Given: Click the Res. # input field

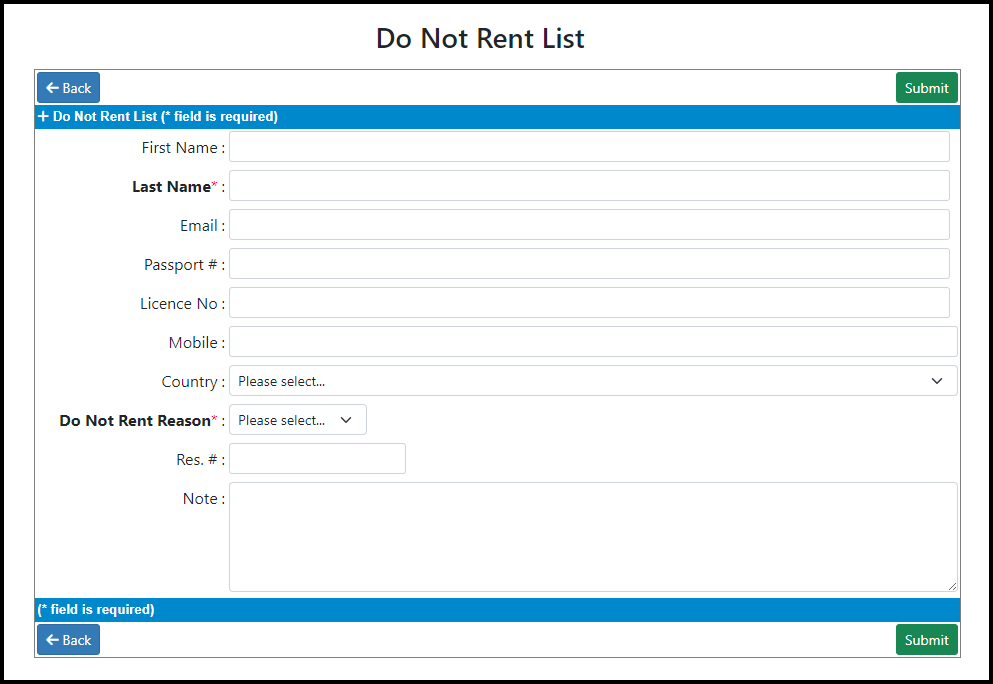Looking at the screenshot, I should 317,459.
